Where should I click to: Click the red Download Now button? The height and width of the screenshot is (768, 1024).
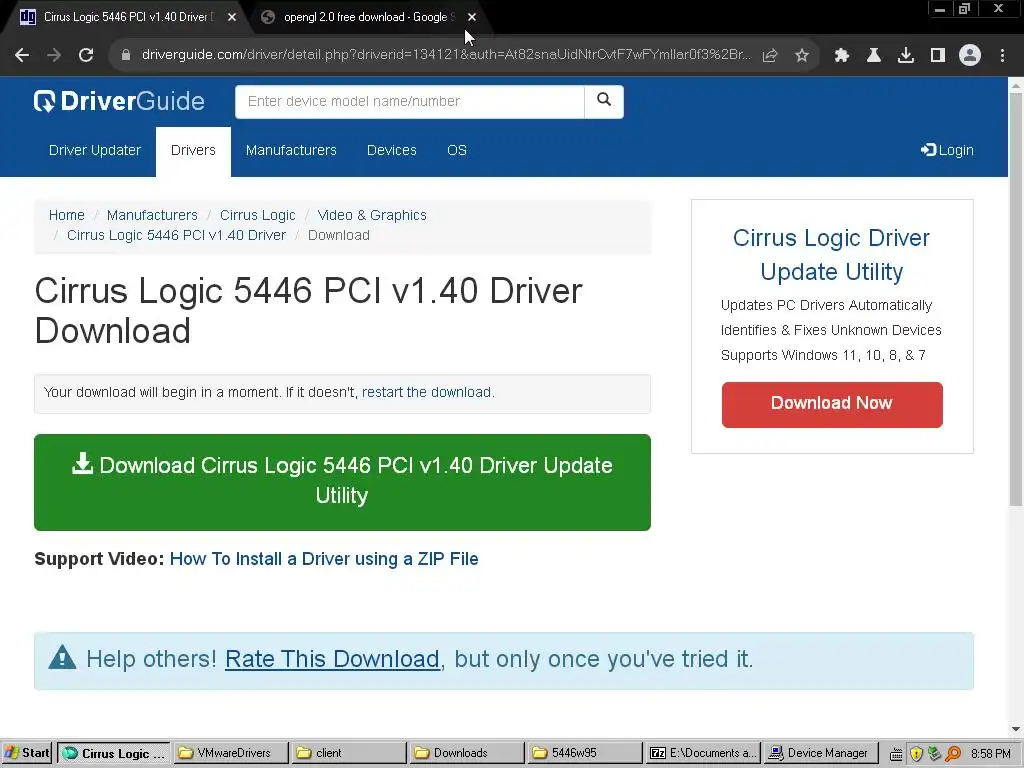[832, 405]
